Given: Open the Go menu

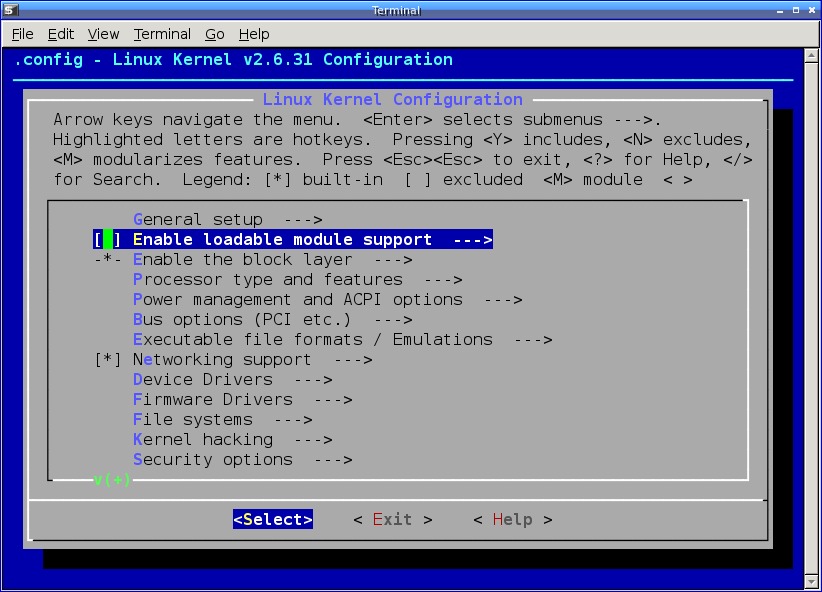Looking at the screenshot, I should pos(215,34).
